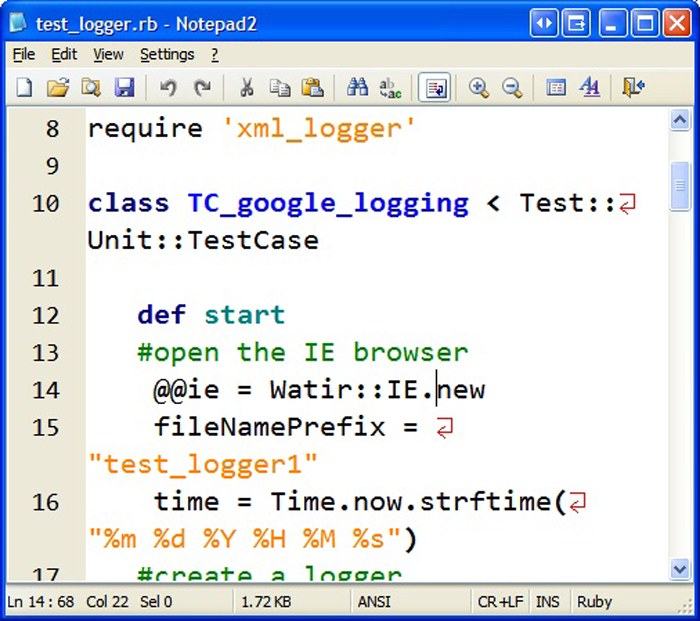
Task: Click the TC_google_logging class name
Action: coord(328,204)
